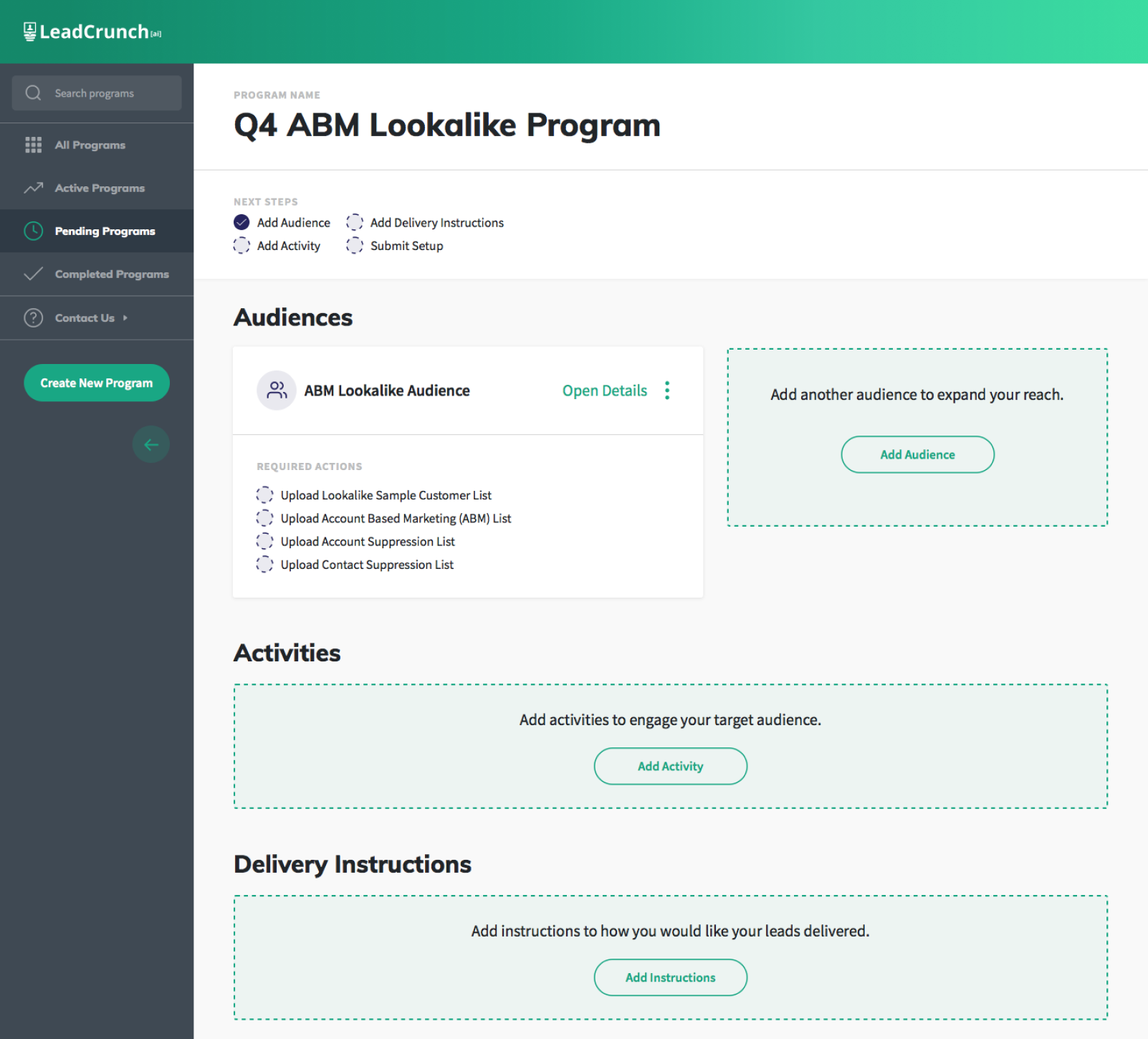
Task: Toggle Upload Contact Suppression List circle
Action: point(264,564)
